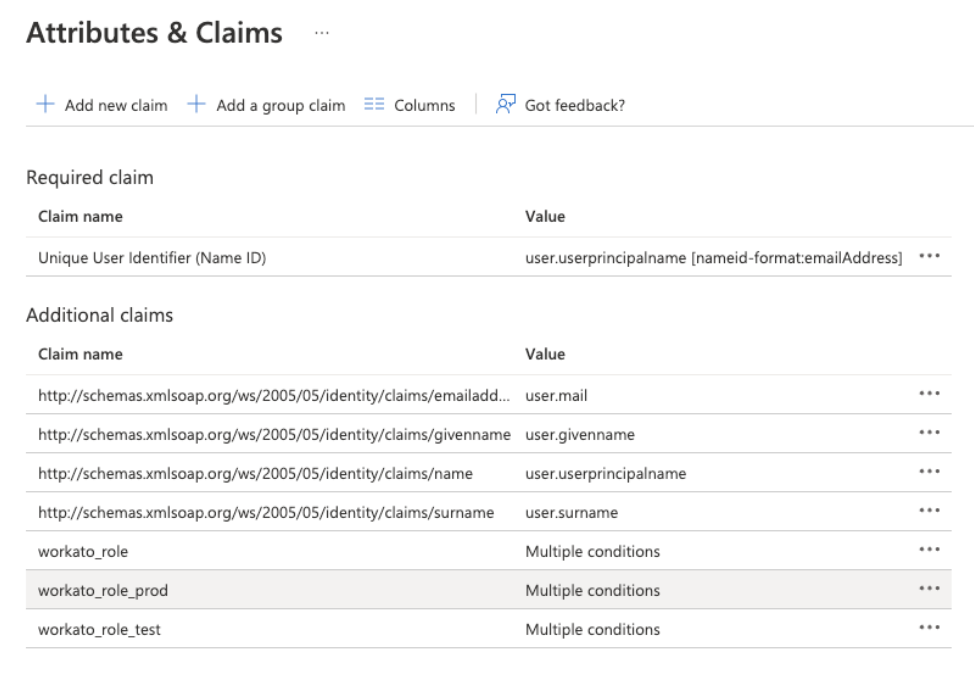Show the context menu for workato_role_test
The height and width of the screenshot is (678, 974).
[929, 628]
